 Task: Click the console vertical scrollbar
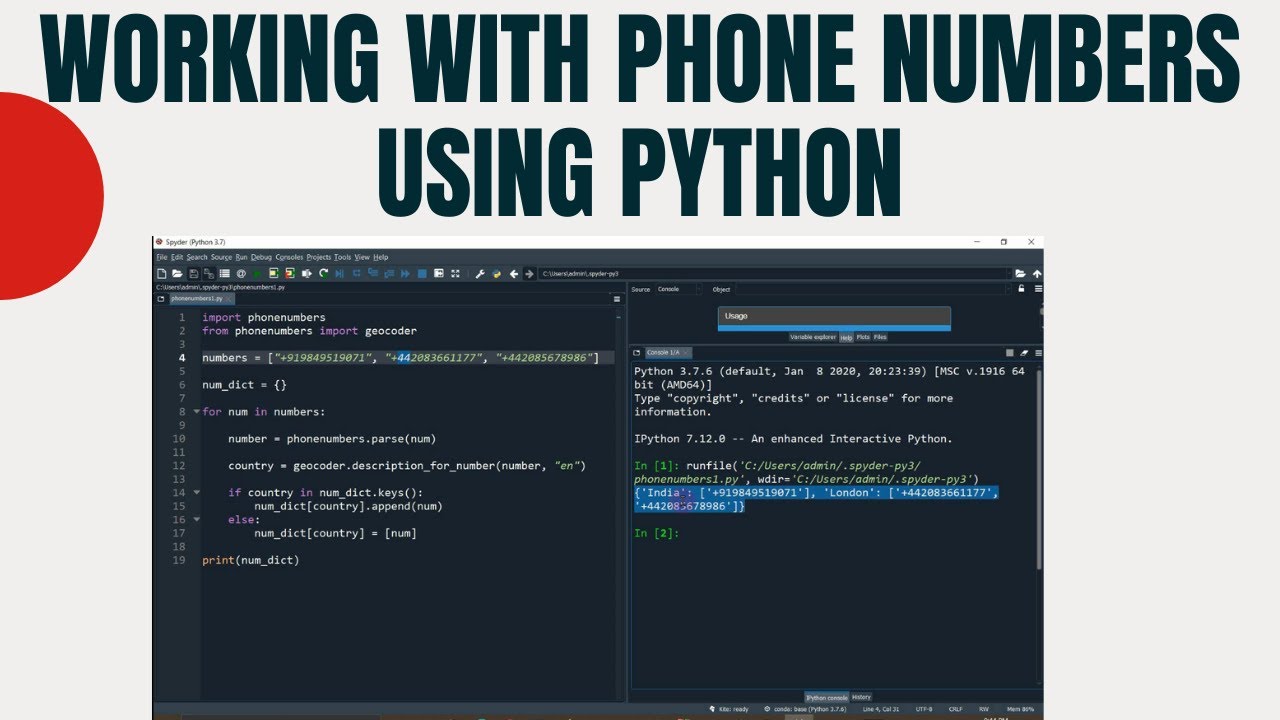coord(1037,470)
